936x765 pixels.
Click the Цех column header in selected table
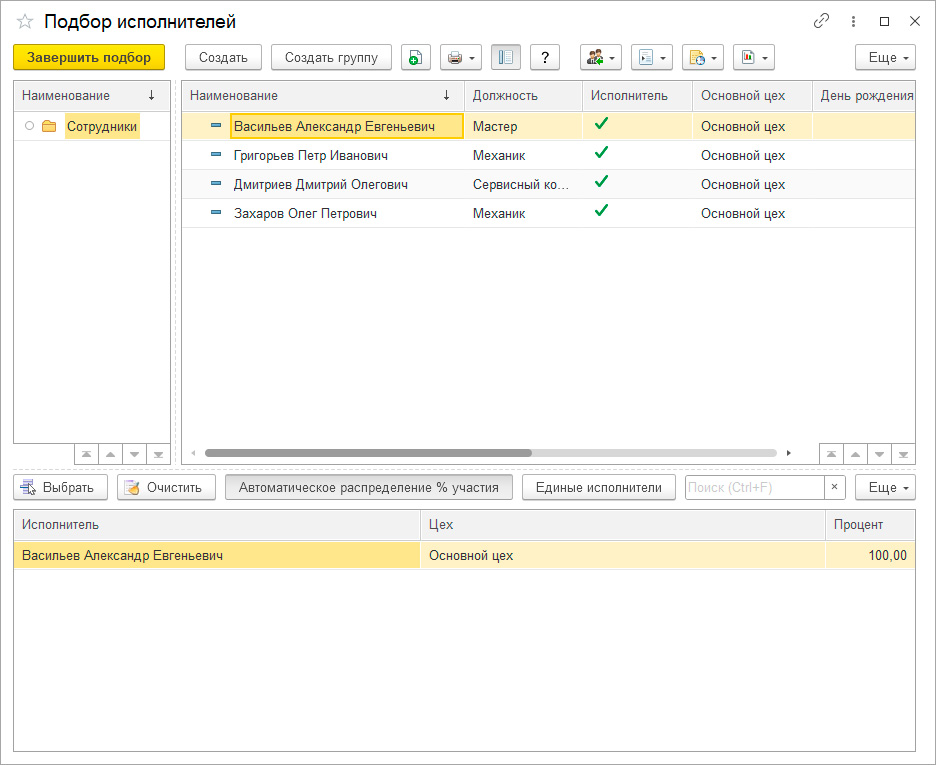click(623, 525)
